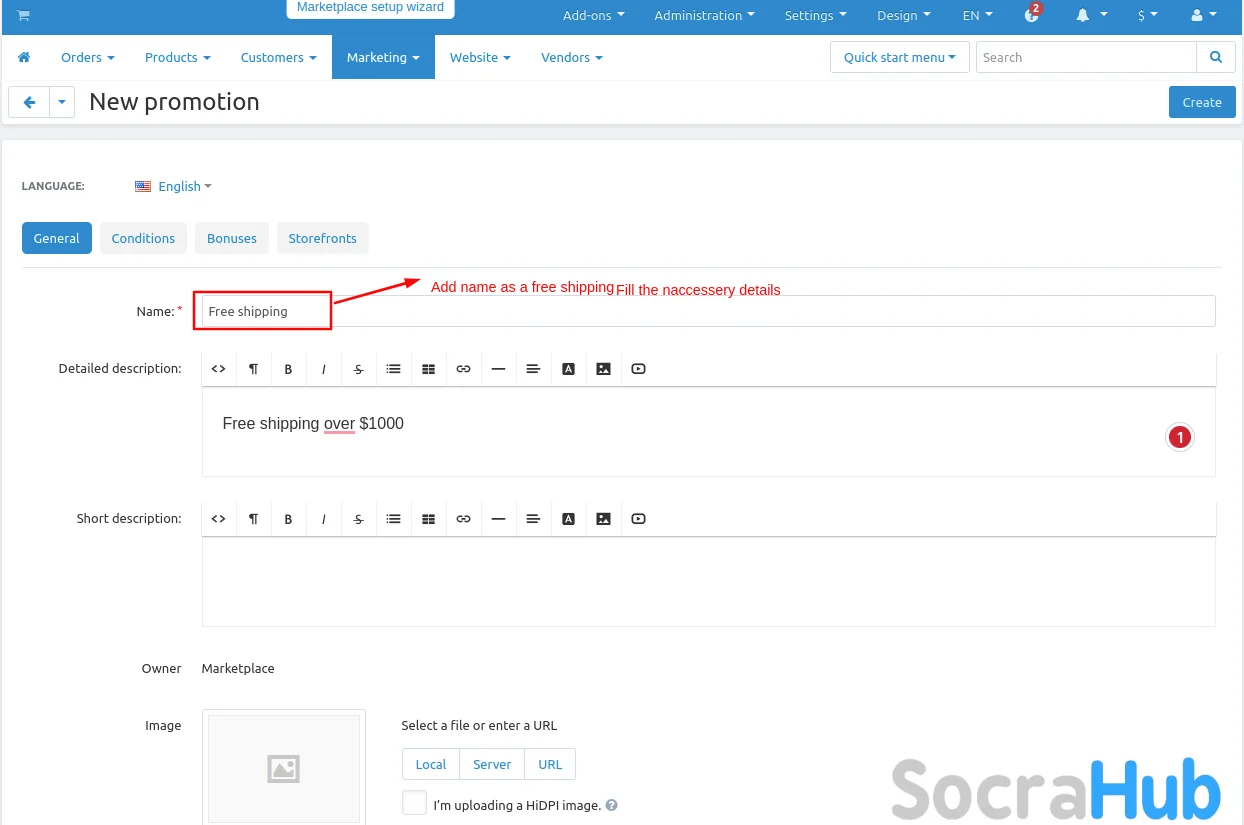Click the Marketplace setup wizard button

[x=370, y=8]
